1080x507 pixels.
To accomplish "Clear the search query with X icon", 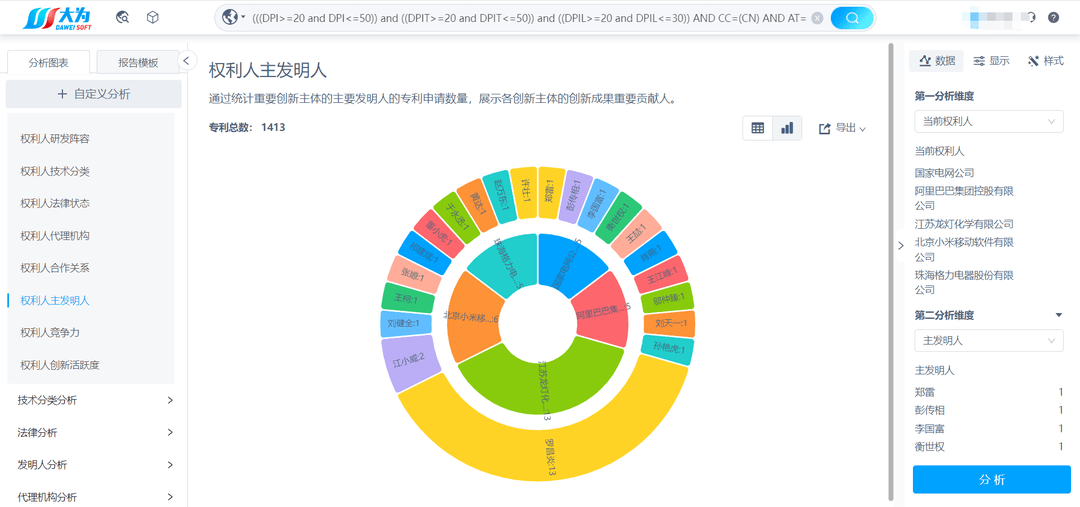I will (817, 19).
